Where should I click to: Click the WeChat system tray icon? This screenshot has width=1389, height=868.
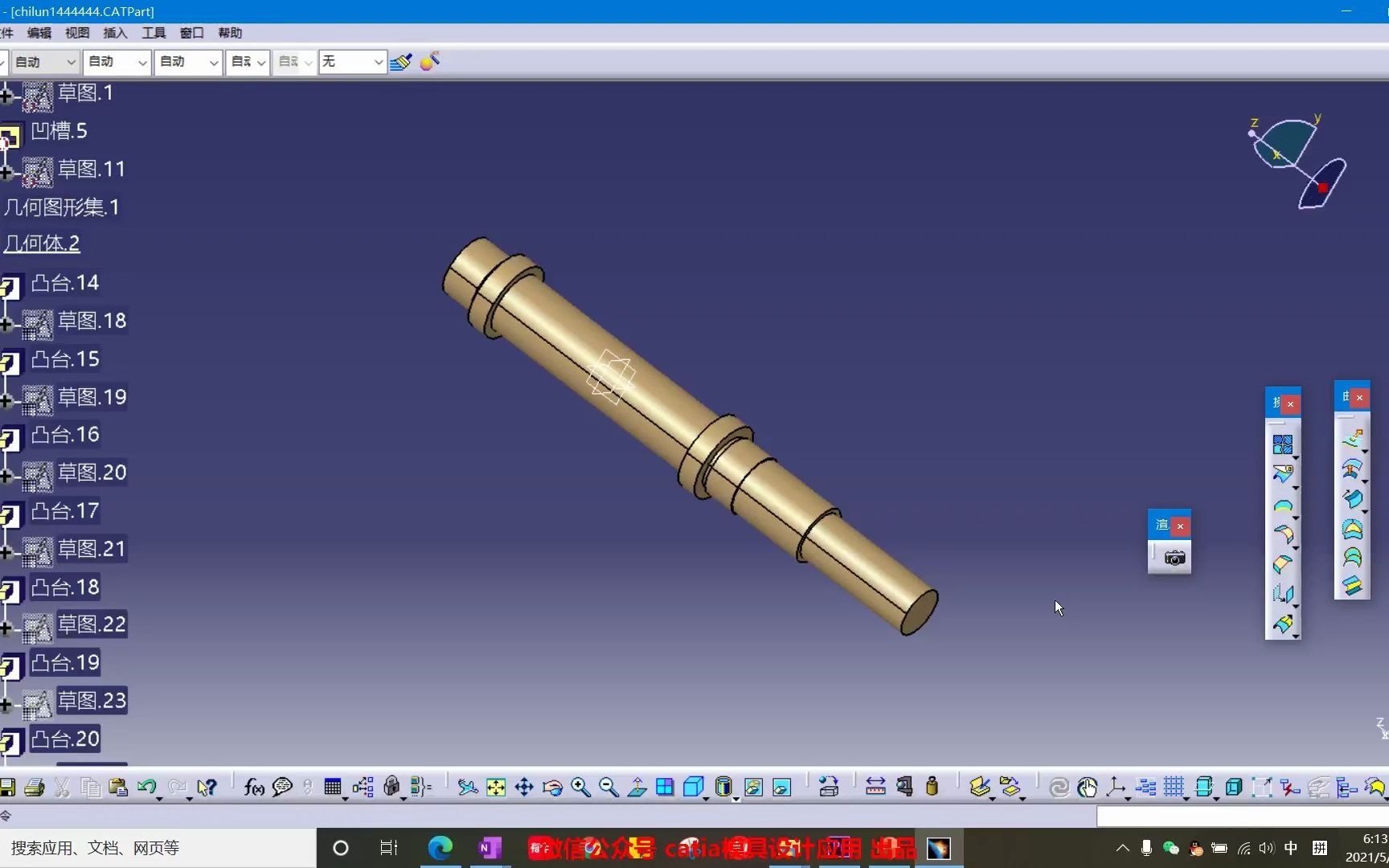pos(1171,848)
